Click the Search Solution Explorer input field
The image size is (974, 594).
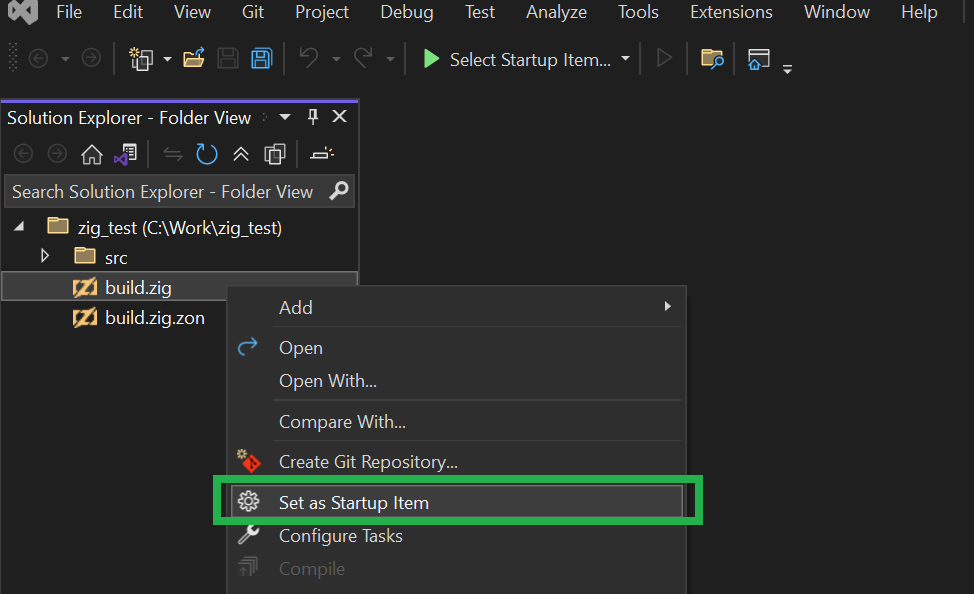coord(165,191)
